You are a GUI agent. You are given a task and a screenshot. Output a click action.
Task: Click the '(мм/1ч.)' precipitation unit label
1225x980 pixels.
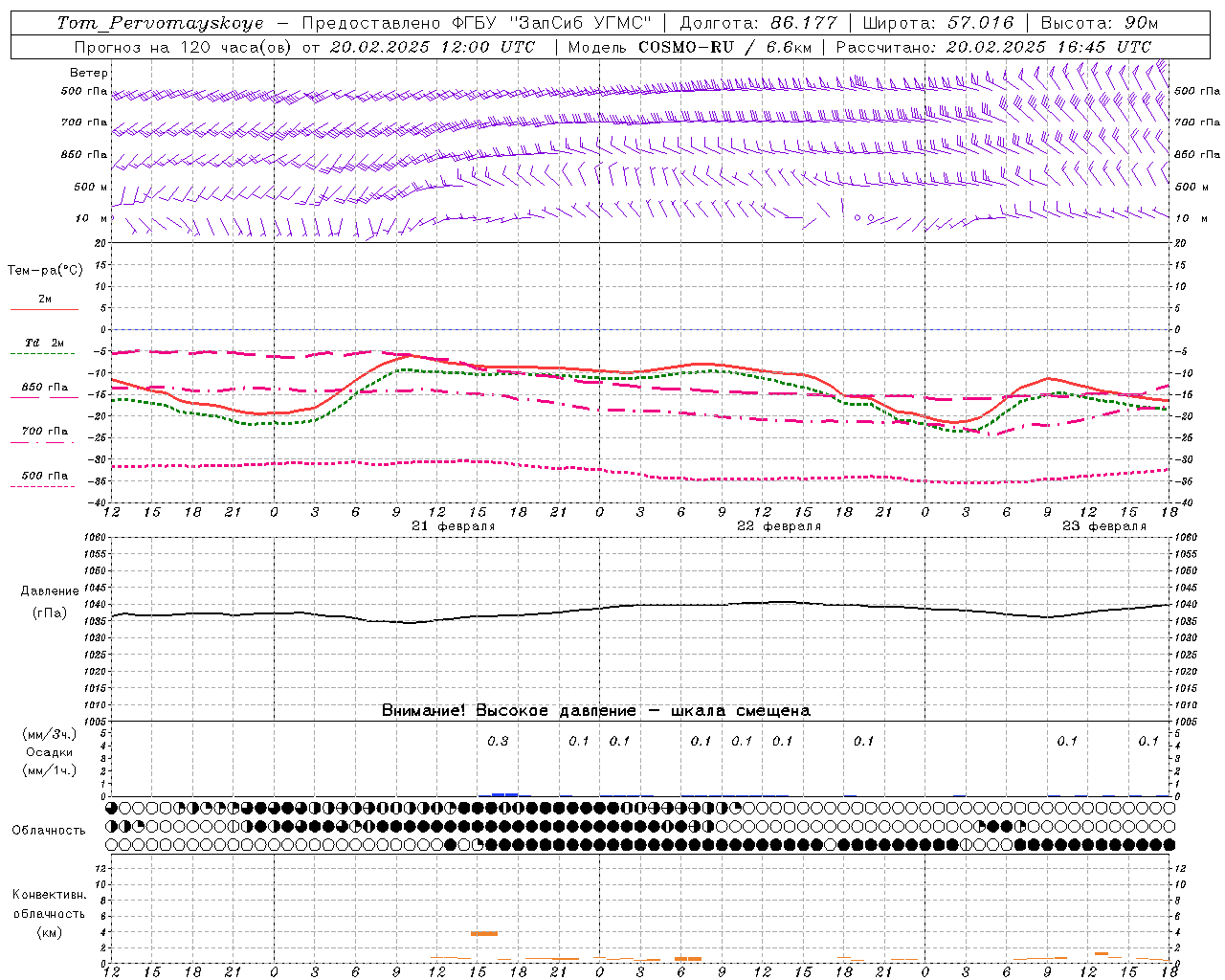[x=50, y=770]
